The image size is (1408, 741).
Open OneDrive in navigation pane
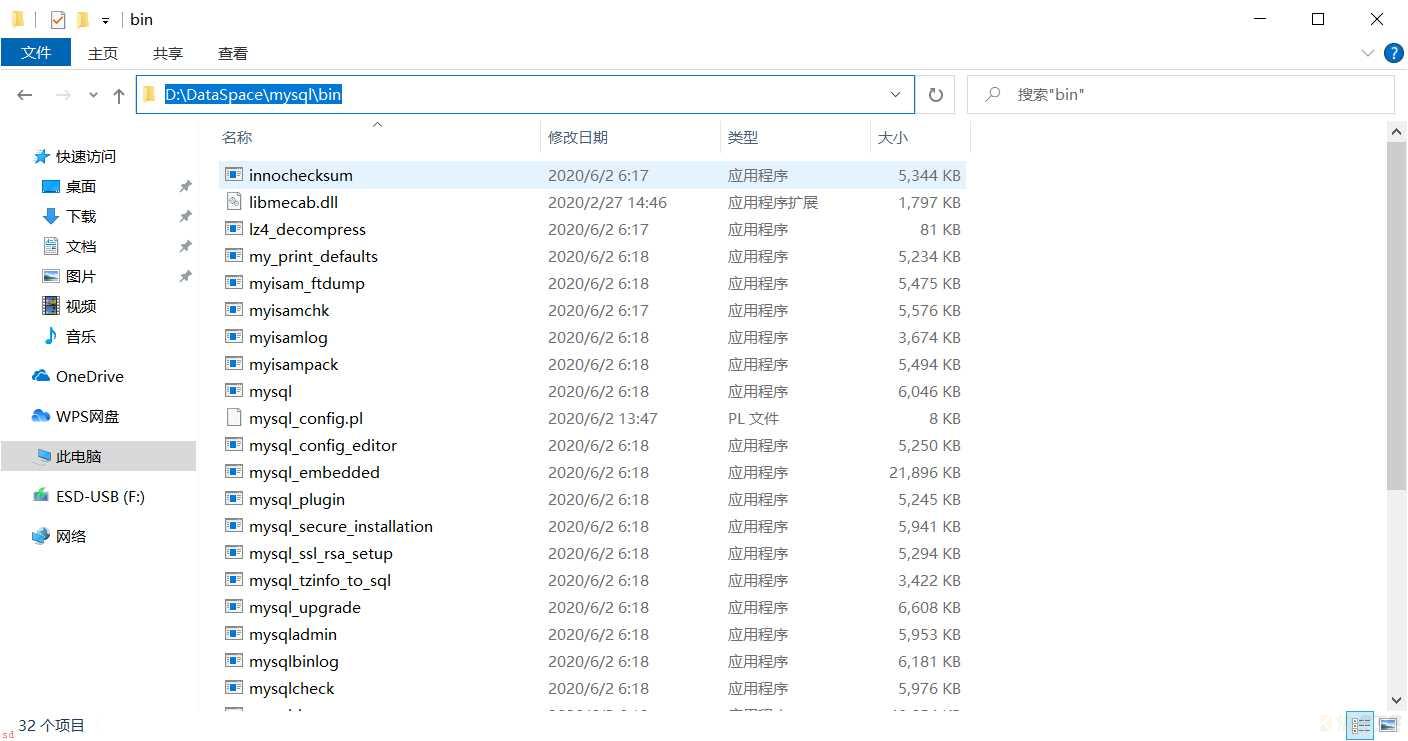click(x=78, y=376)
